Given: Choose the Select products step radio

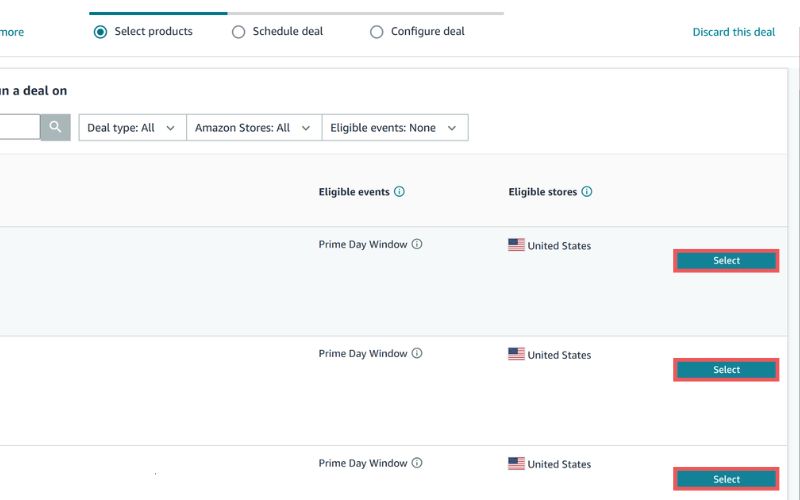Looking at the screenshot, I should tap(101, 32).
